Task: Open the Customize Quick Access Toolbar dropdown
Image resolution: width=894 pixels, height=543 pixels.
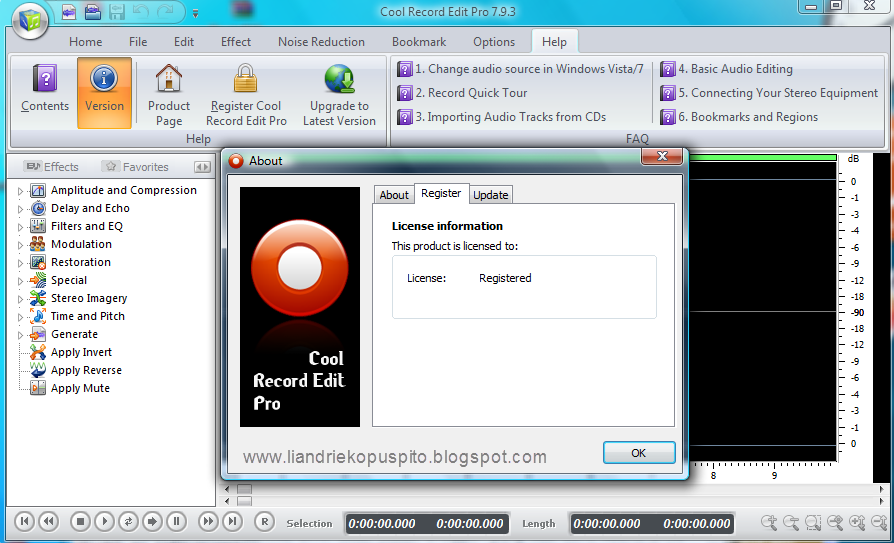Action: pyautogui.click(x=196, y=13)
